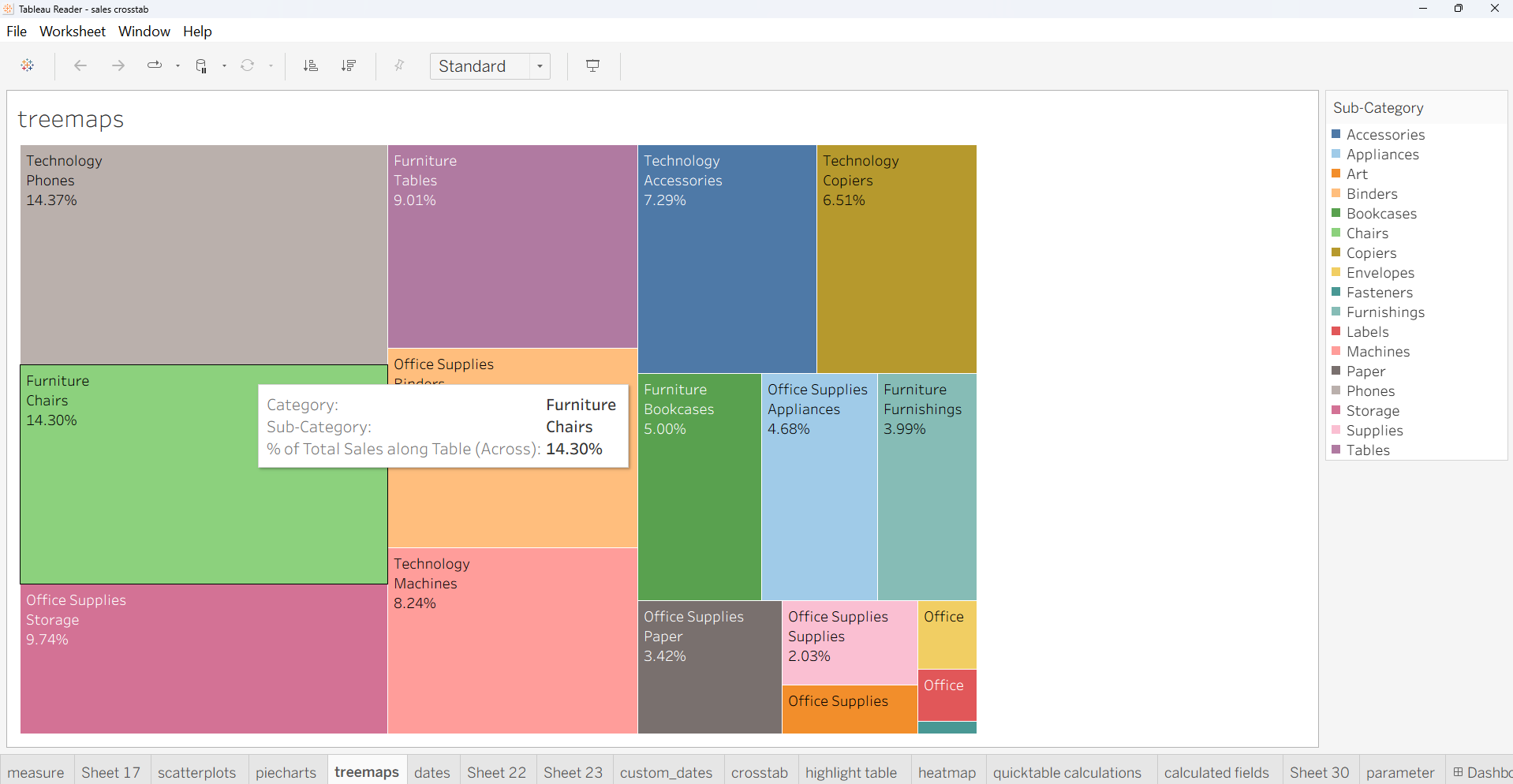Expand the pause auto updates dropdown arrow
Image resolution: width=1513 pixels, height=784 pixels.
224,66
